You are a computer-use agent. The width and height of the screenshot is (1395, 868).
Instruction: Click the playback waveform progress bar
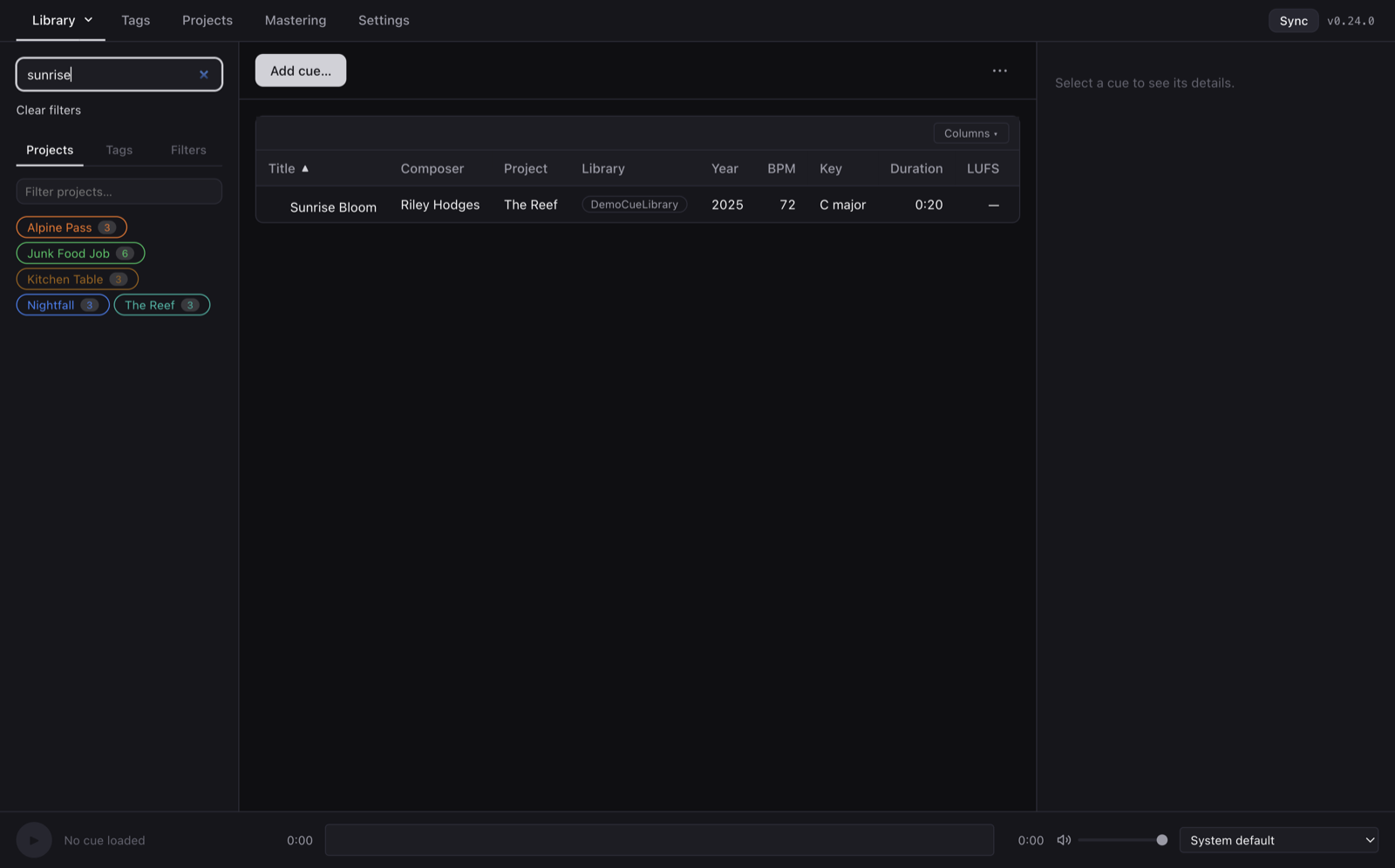(x=659, y=840)
